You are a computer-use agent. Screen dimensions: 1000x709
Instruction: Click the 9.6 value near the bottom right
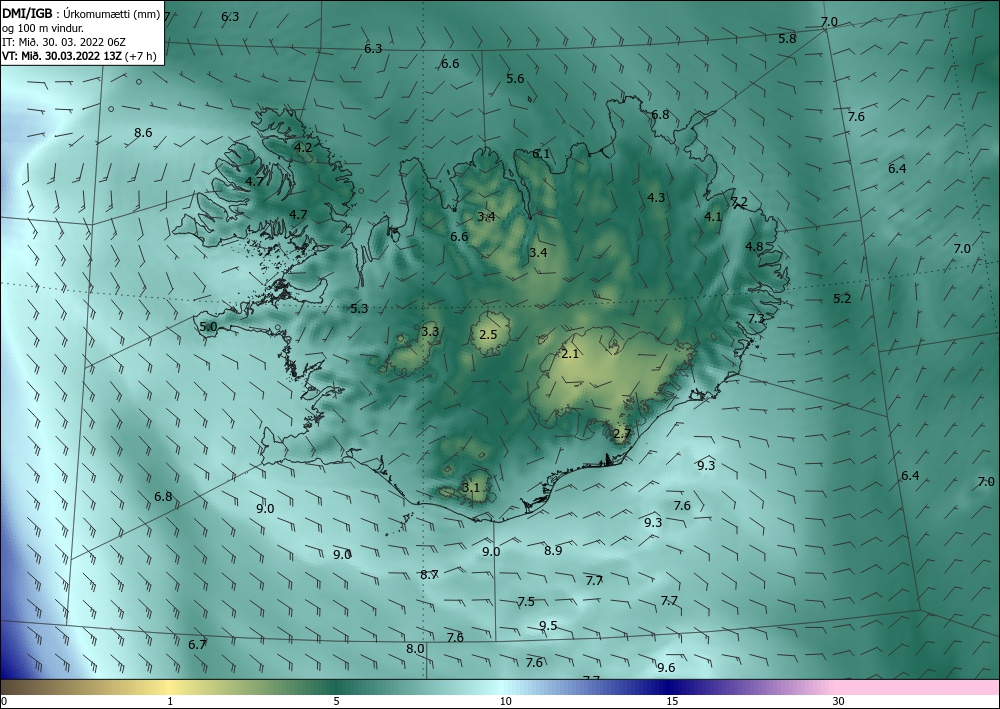point(666,668)
